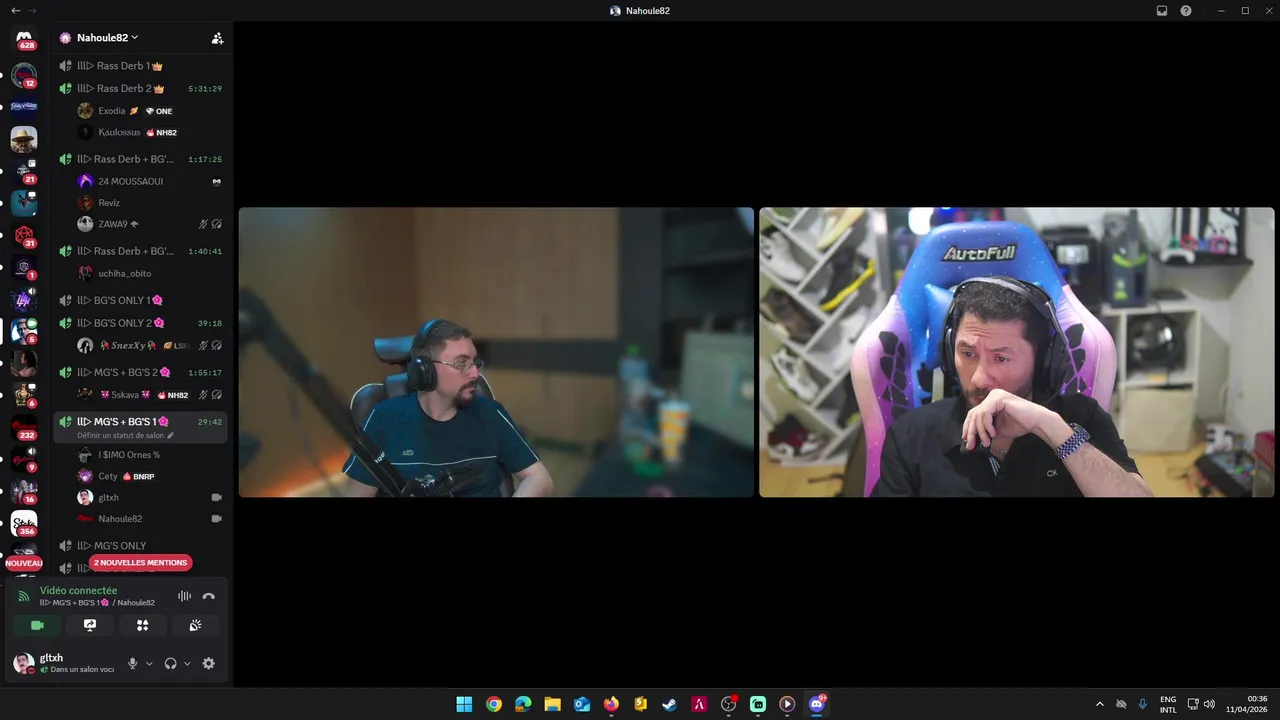Image resolution: width=1280 pixels, height=720 pixels.
Task: Select the MG'S + BG'S 1 channel
Action: click(140, 427)
